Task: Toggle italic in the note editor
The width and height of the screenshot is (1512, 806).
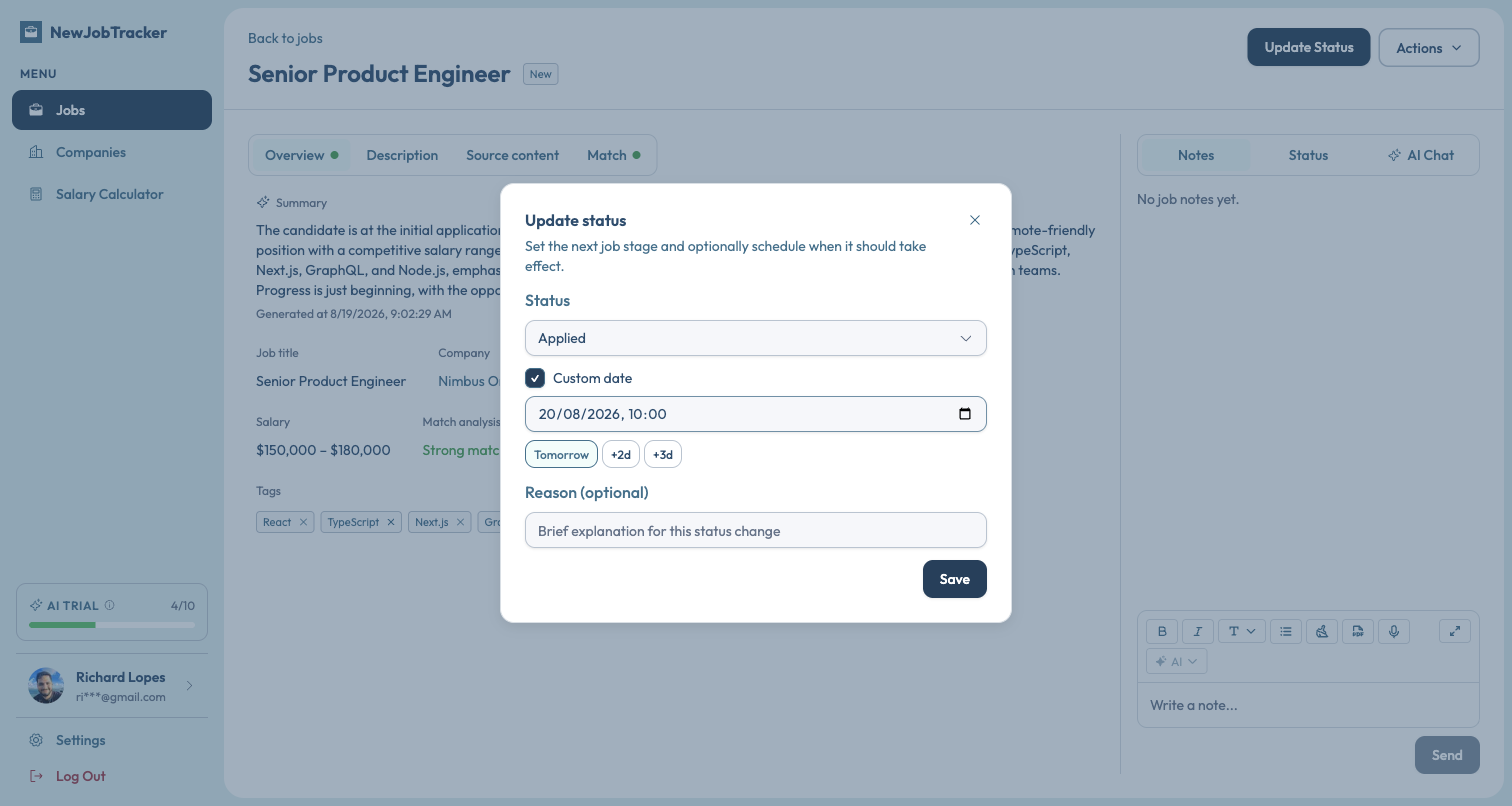Action: [x=1198, y=631]
